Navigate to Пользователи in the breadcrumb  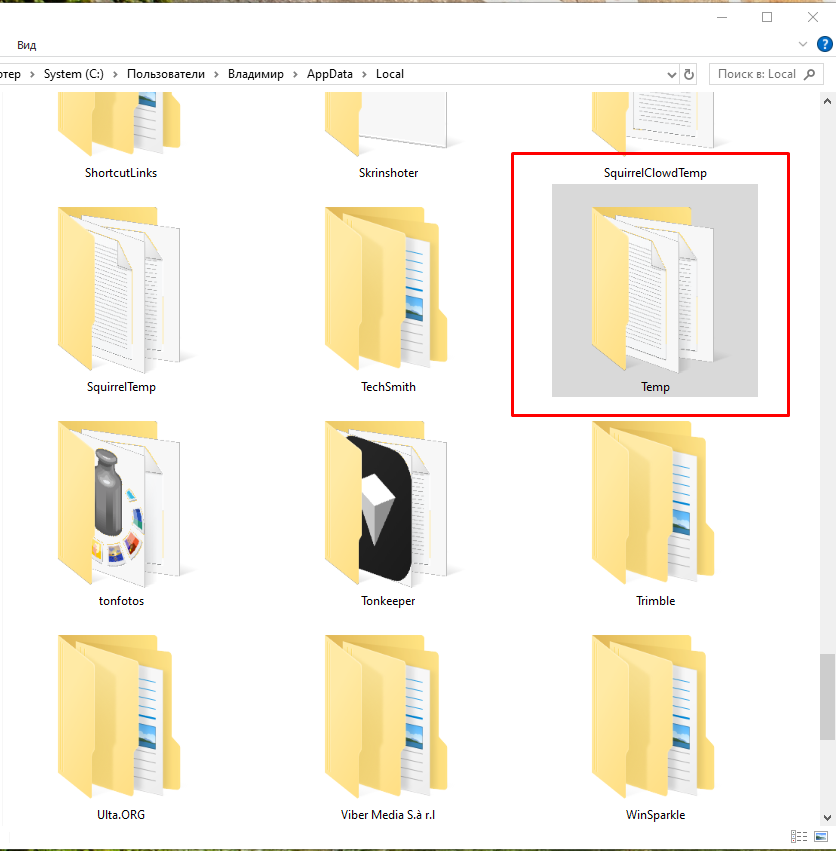pyautogui.click(x=165, y=74)
